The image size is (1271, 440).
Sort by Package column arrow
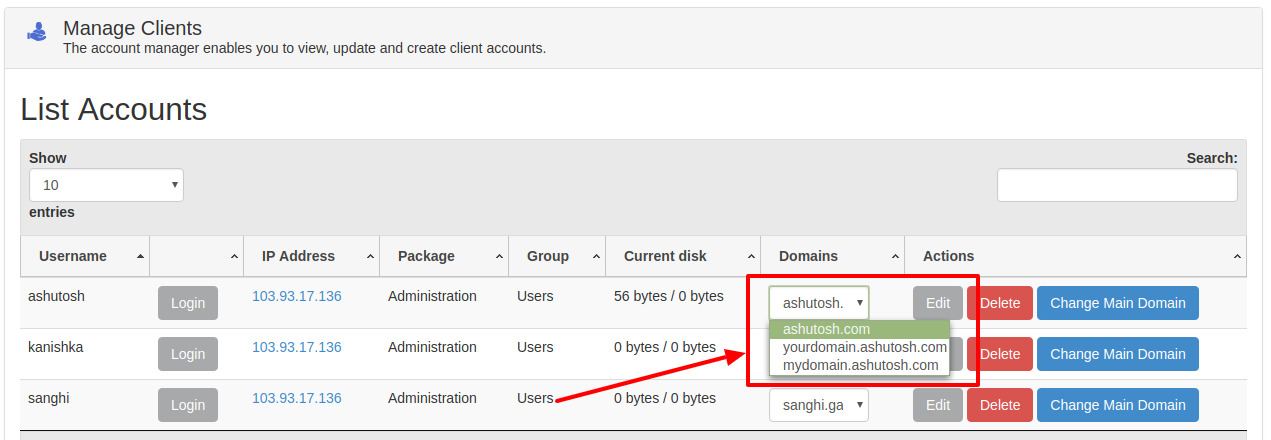[498, 257]
